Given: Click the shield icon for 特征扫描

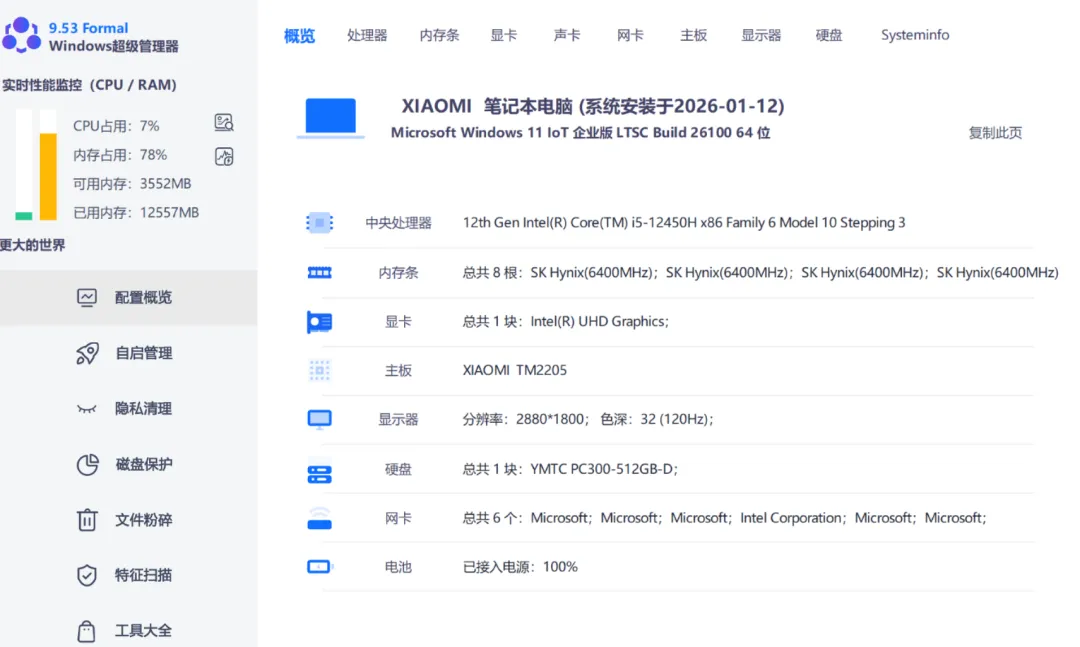Looking at the screenshot, I should pyautogui.click(x=87, y=575).
